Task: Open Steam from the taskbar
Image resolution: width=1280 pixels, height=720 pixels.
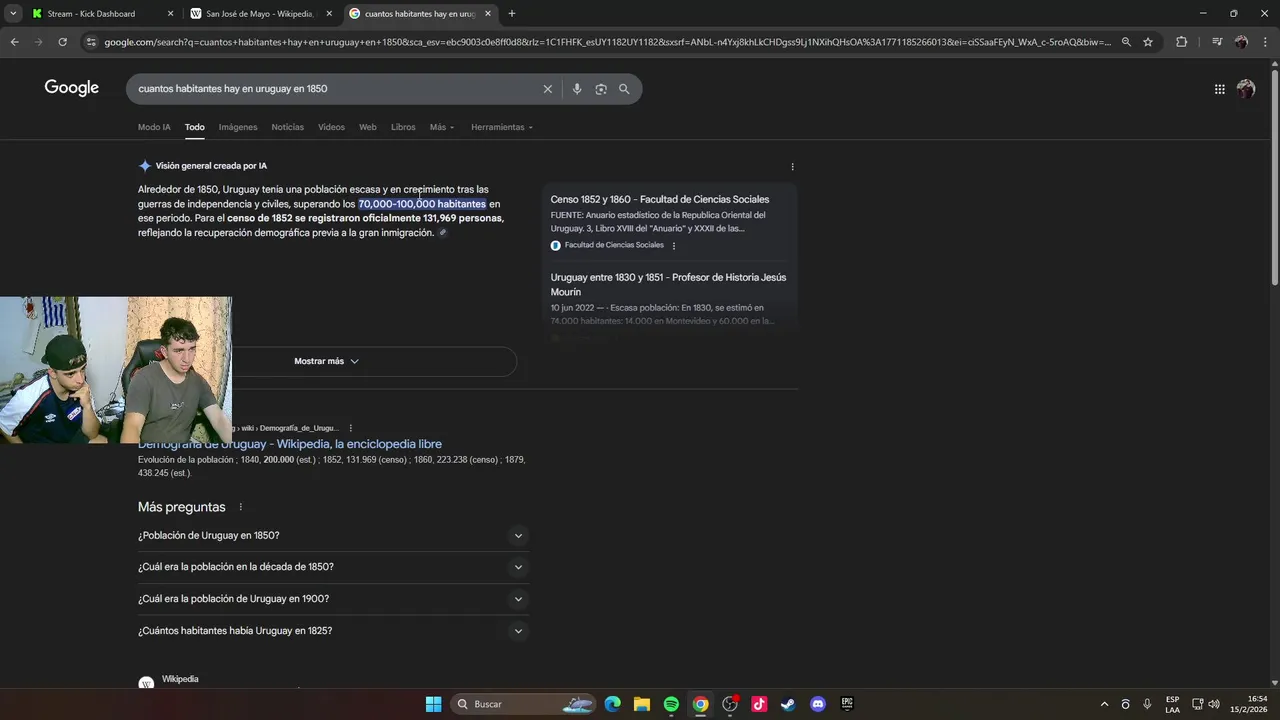Action: point(788,704)
